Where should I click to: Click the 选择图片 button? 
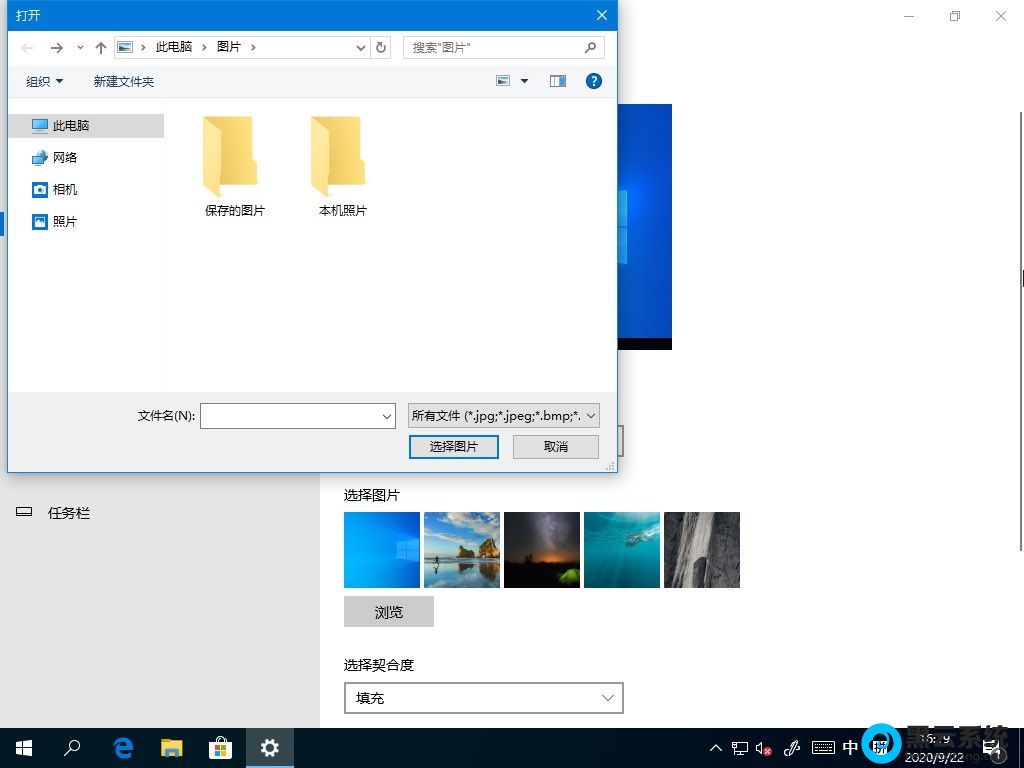click(453, 447)
